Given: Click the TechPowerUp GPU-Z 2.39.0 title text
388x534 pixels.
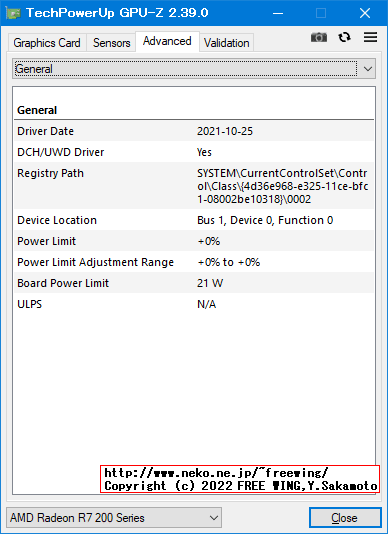Looking at the screenshot, I should click(117, 13).
